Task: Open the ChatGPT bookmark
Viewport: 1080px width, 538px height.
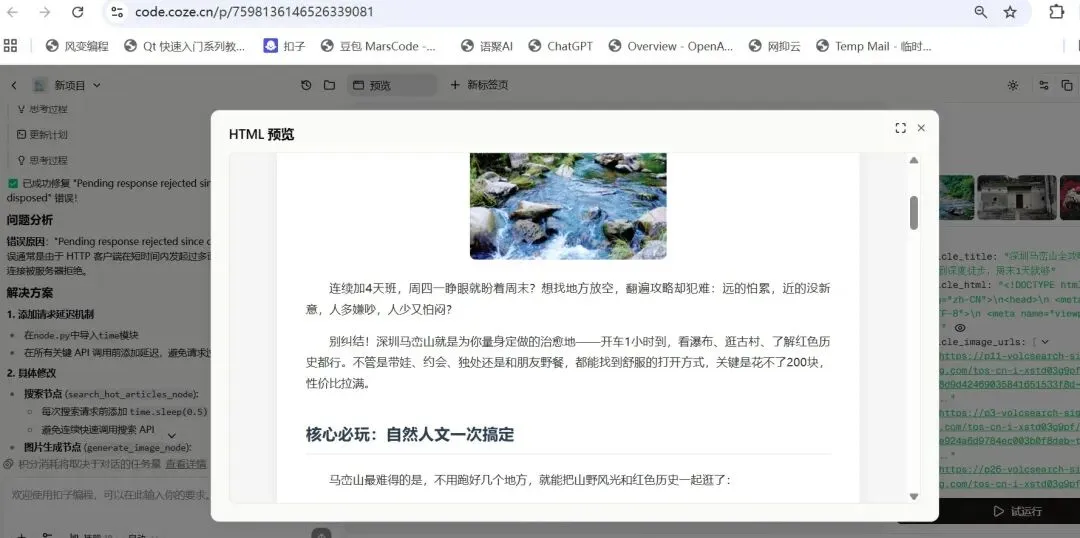Action: point(561,46)
